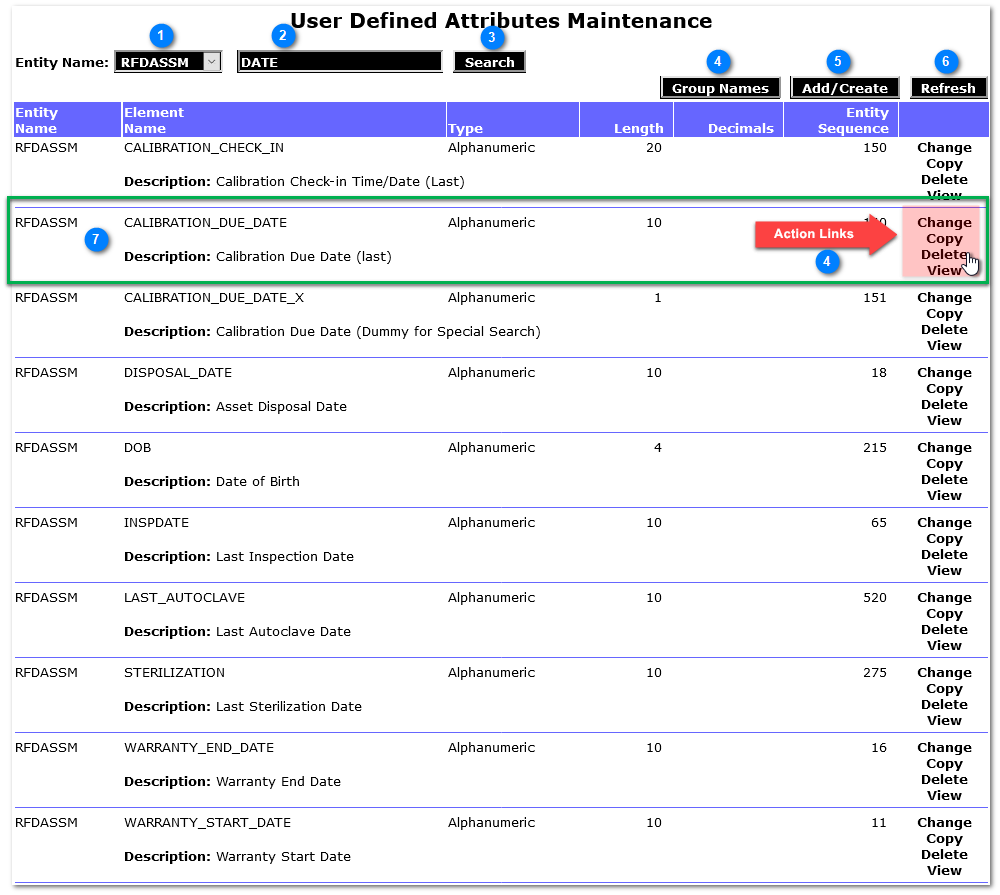View the CALIBRATION_DUE_DATE_X attribute
Screen dimensions: 1000x895
point(944,345)
